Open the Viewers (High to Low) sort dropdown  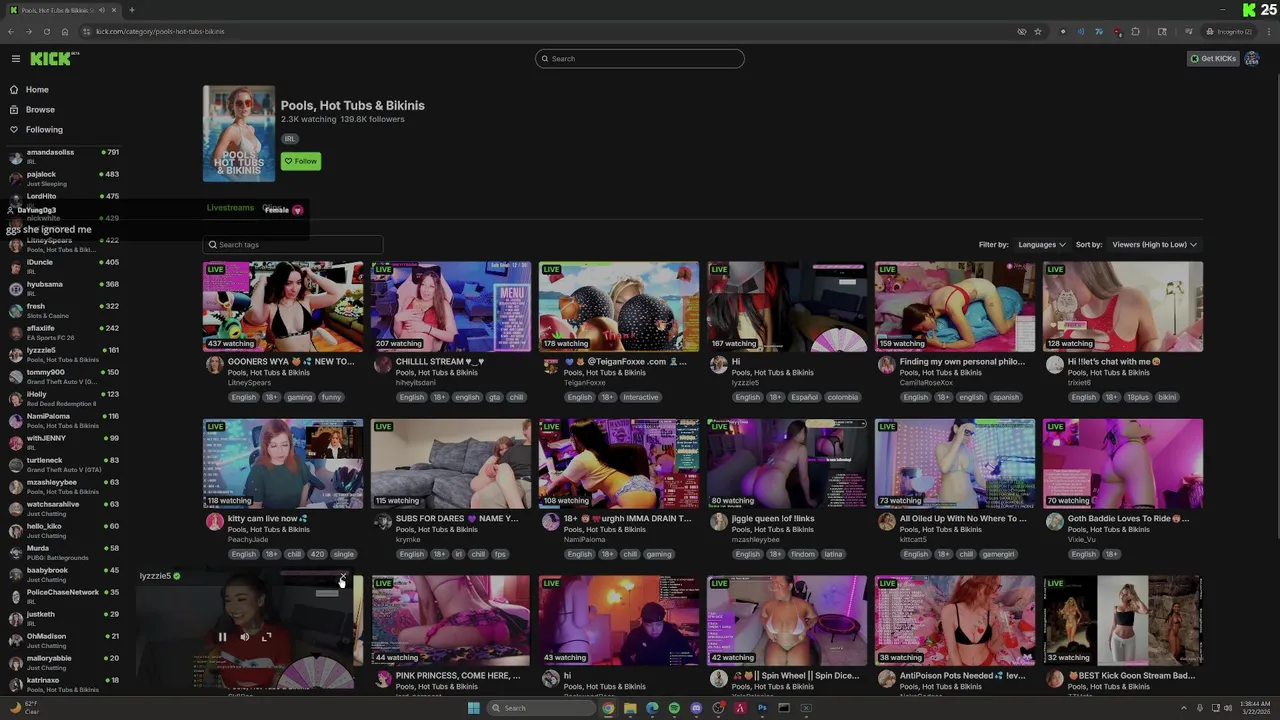tap(1154, 245)
